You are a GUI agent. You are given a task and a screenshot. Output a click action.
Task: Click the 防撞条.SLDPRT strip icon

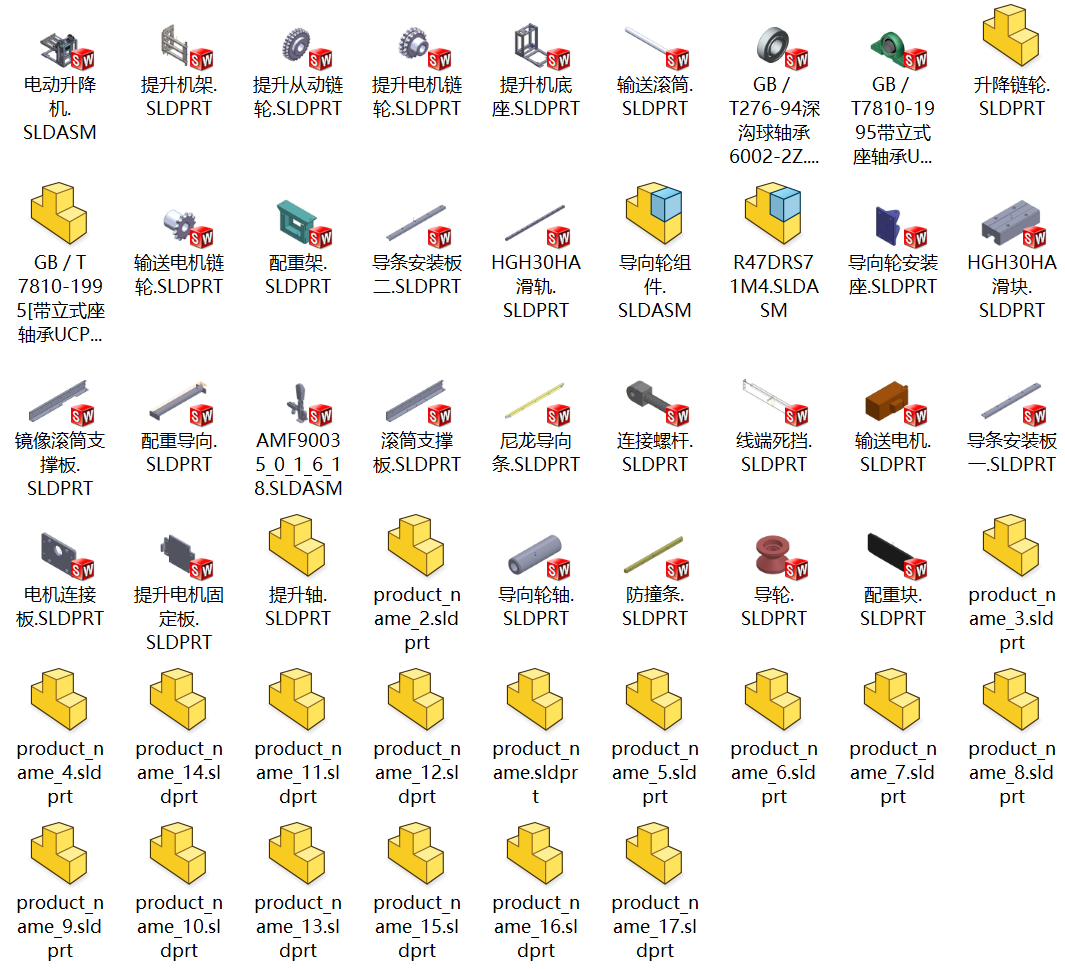coord(656,557)
